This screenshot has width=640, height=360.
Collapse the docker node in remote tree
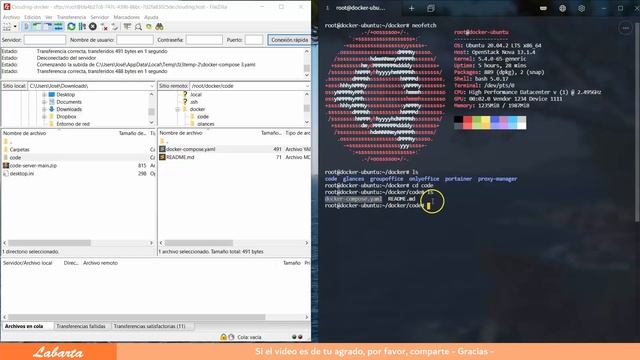coord(178,109)
